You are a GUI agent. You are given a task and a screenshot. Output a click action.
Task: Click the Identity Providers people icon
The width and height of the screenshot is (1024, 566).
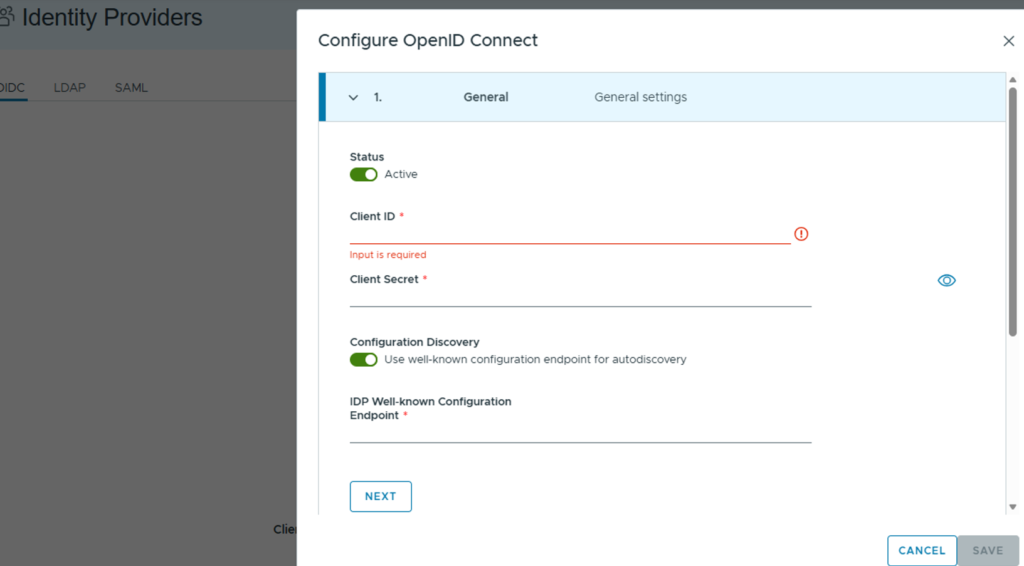click(x=6, y=18)
